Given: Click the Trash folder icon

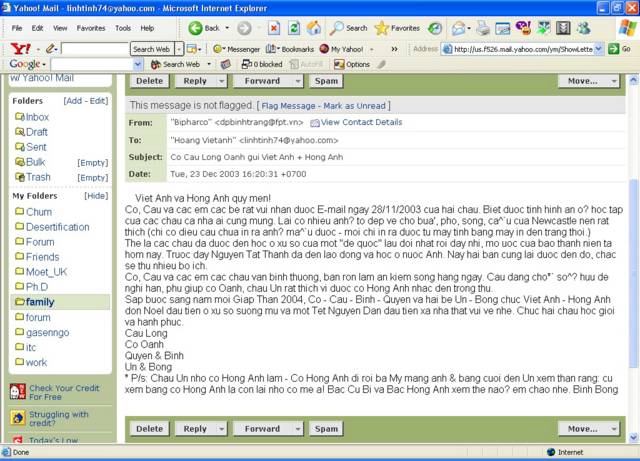Looking at the screenshot, I should point(20,177).
